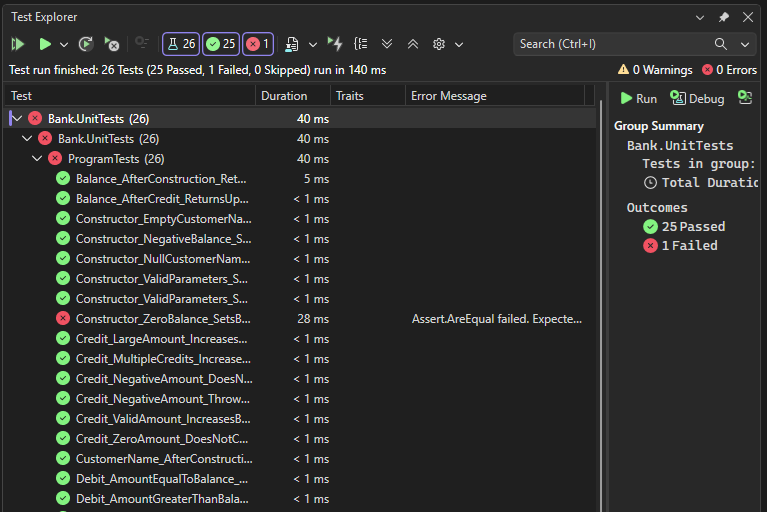Select the ProgramTests (26) row
The width and height of the screenshot is (767, 512).
[x=300, y=158]
